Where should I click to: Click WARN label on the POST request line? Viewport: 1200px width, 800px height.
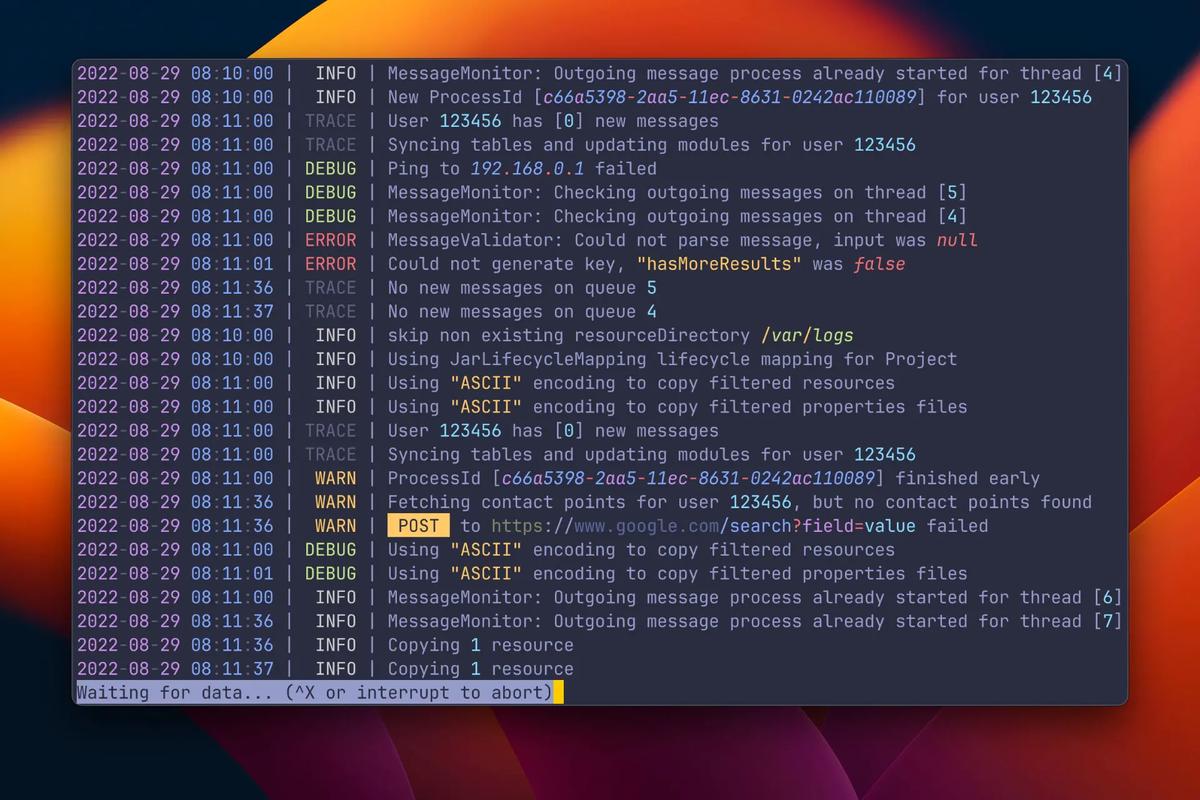point(335,526)
